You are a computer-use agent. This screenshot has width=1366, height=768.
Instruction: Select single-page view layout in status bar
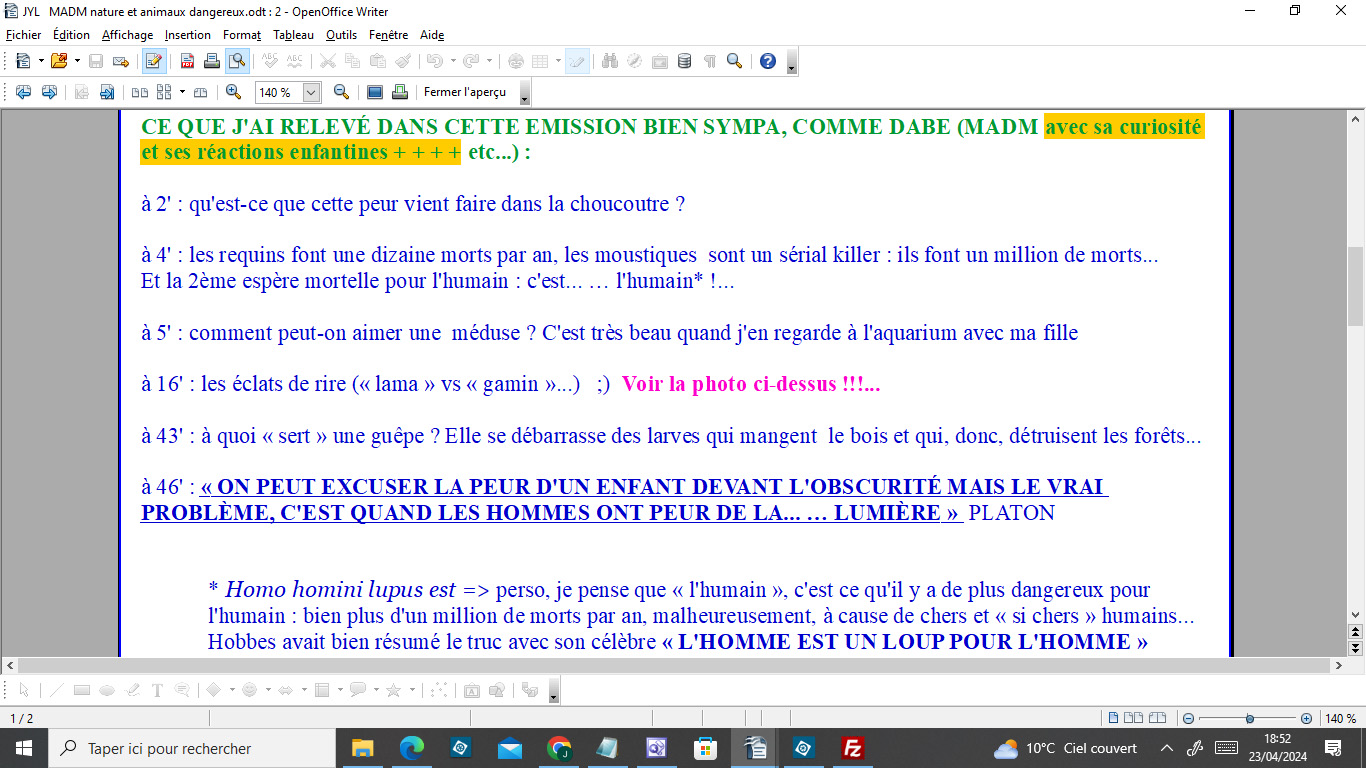click(1113, 718)
